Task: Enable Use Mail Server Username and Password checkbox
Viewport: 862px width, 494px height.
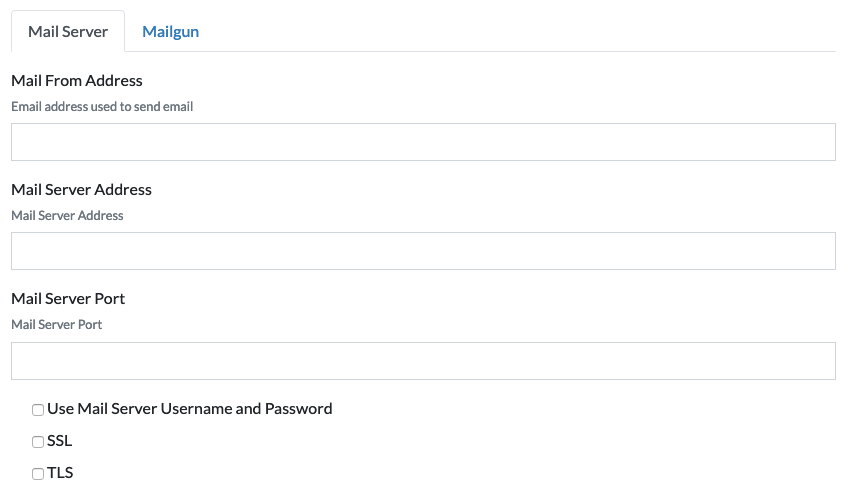Action: [x=38, y=409]
